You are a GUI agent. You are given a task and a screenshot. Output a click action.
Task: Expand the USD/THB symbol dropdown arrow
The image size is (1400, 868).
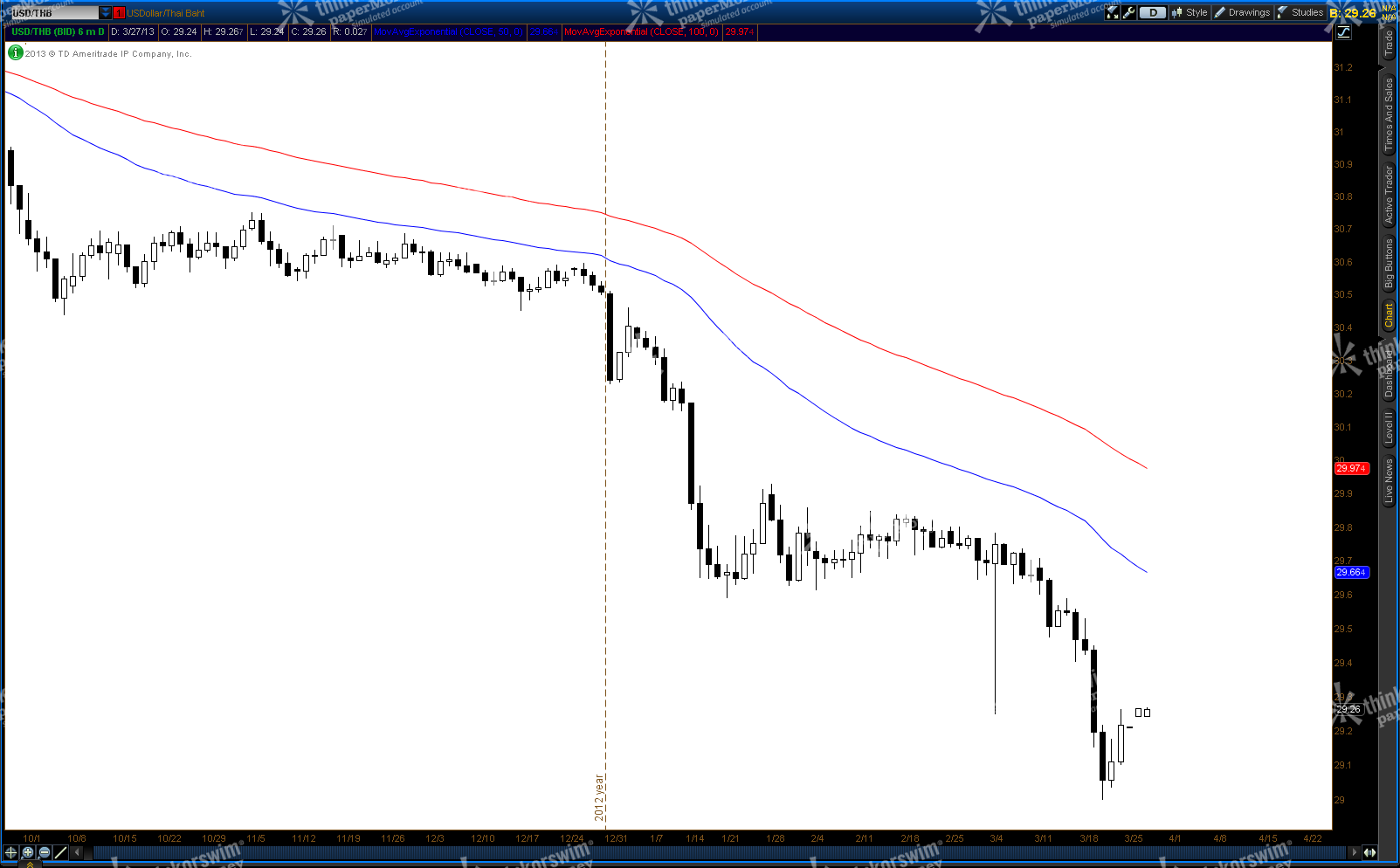click(106, 12)
